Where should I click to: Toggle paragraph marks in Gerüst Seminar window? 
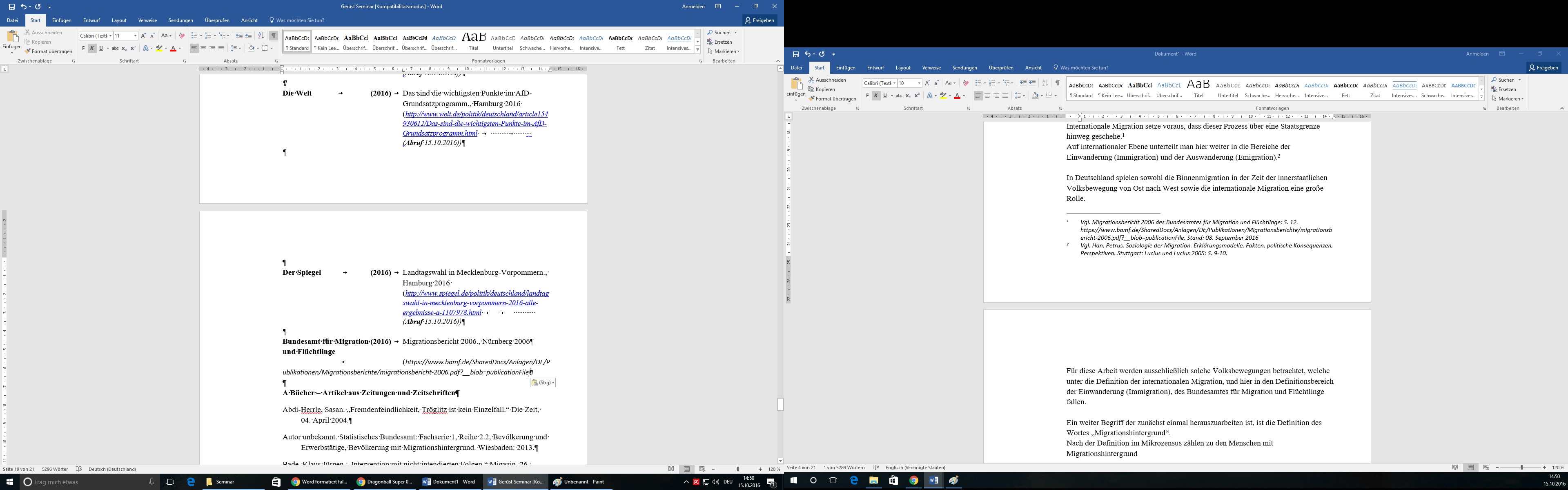[x=273, y=36]
